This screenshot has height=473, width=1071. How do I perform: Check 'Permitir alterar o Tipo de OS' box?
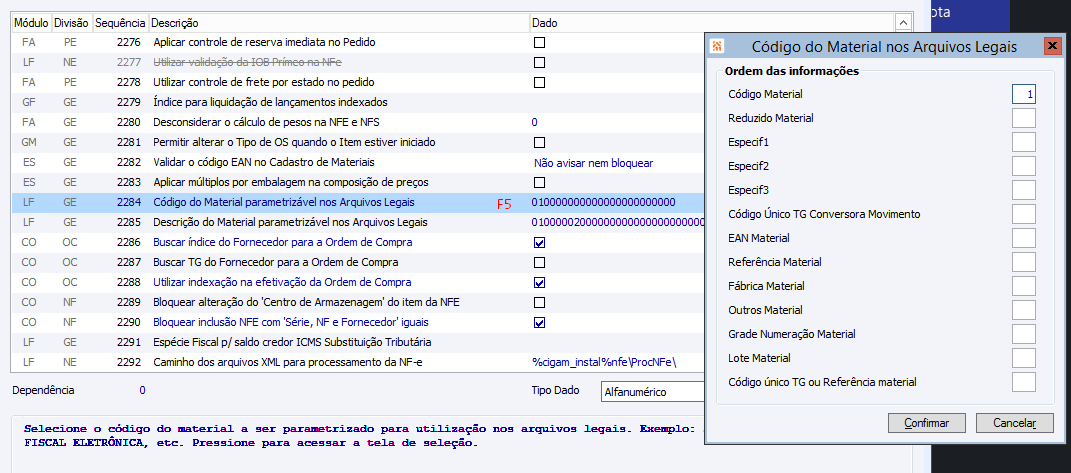coord(539,143)
